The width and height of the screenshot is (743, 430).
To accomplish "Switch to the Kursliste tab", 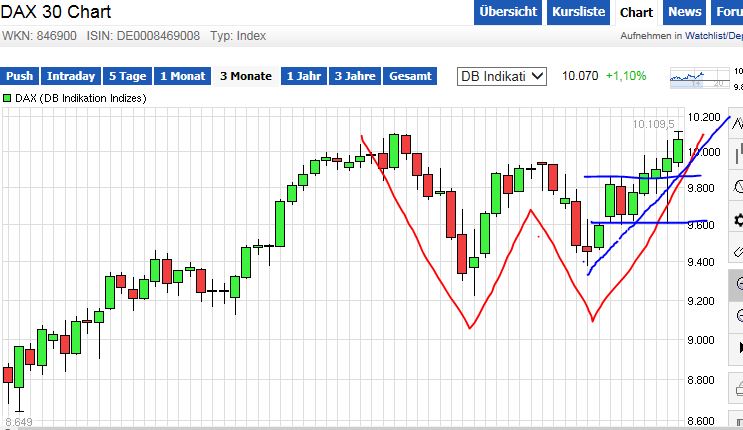I will click(579, 12).
